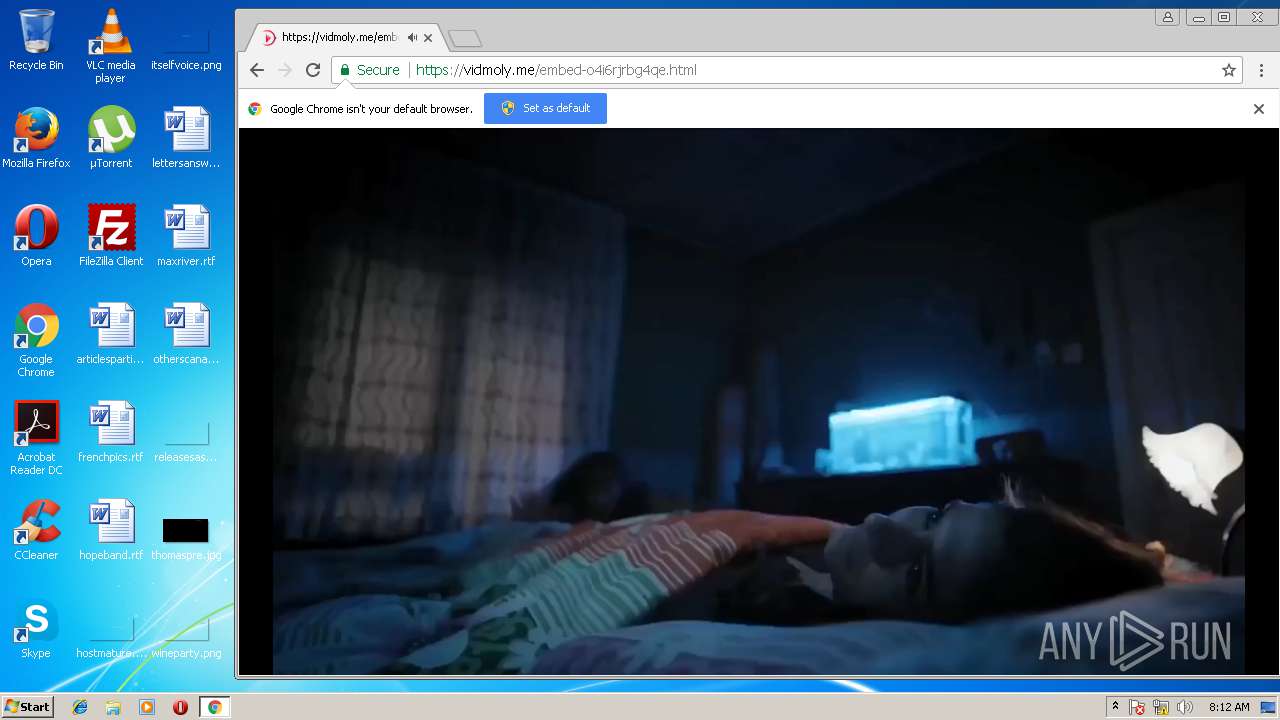
Task: Select the releasesas file
Action: 186,440
